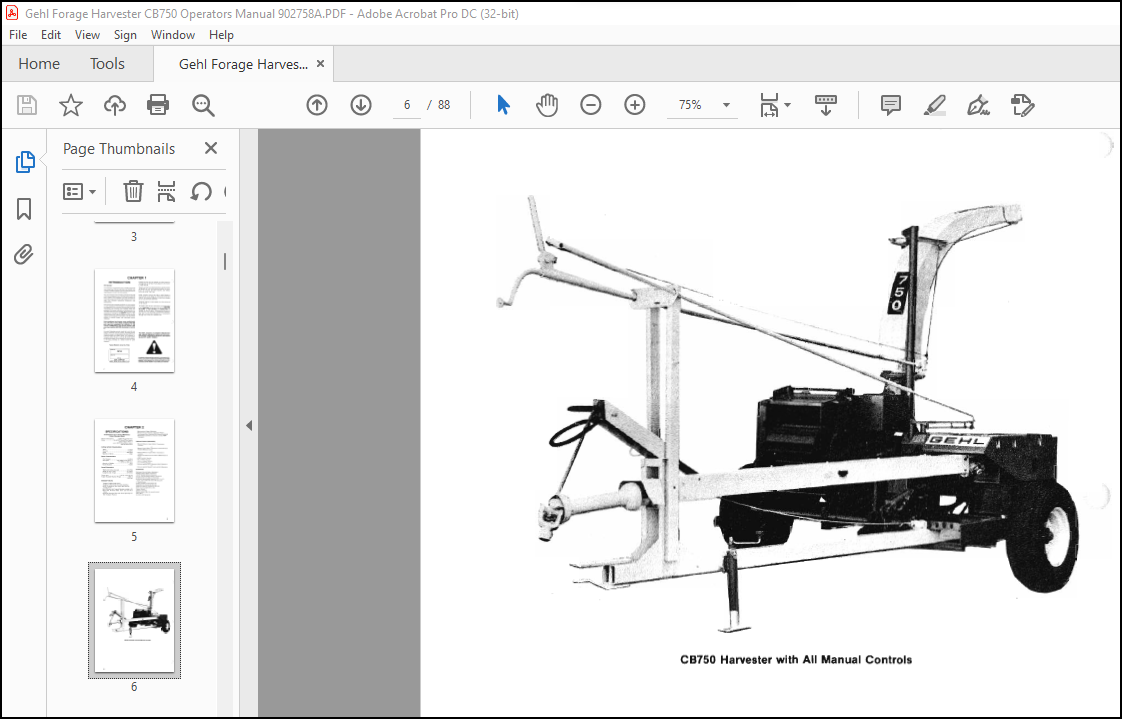Image resolution: width=1122 pixels, height=719 pixels.
Task: Open the zoom level dropdown arrow
Action: [726, 105]
